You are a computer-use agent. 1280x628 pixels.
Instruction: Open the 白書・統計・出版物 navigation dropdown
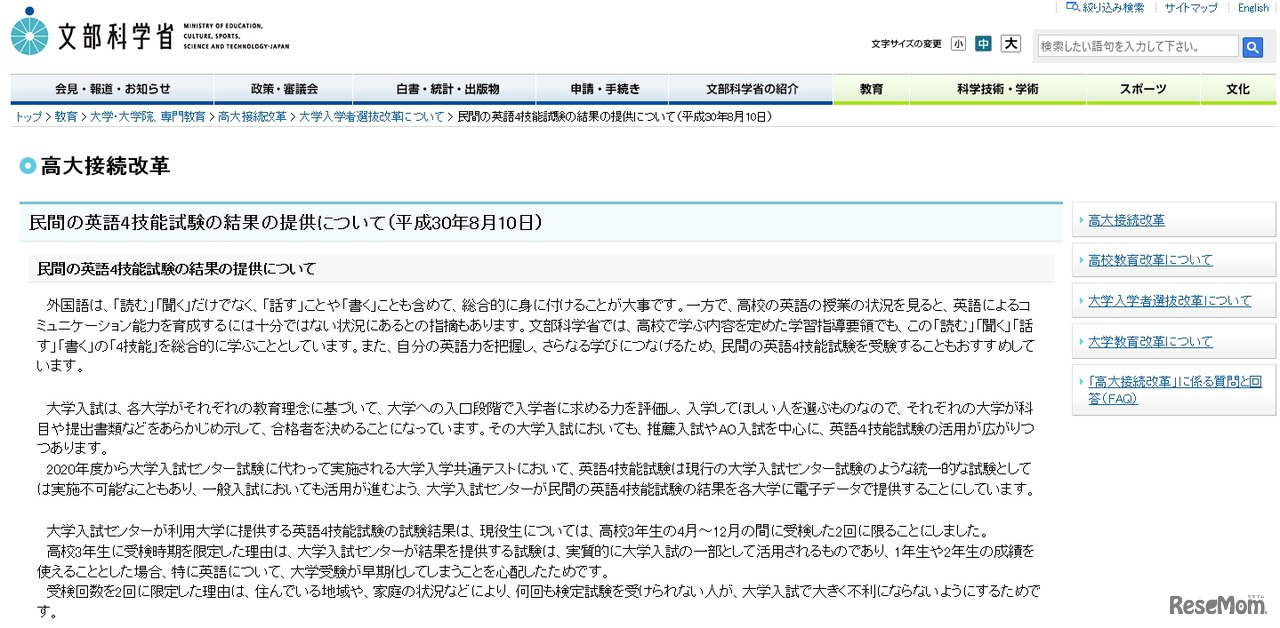click(x=446, y=89)
